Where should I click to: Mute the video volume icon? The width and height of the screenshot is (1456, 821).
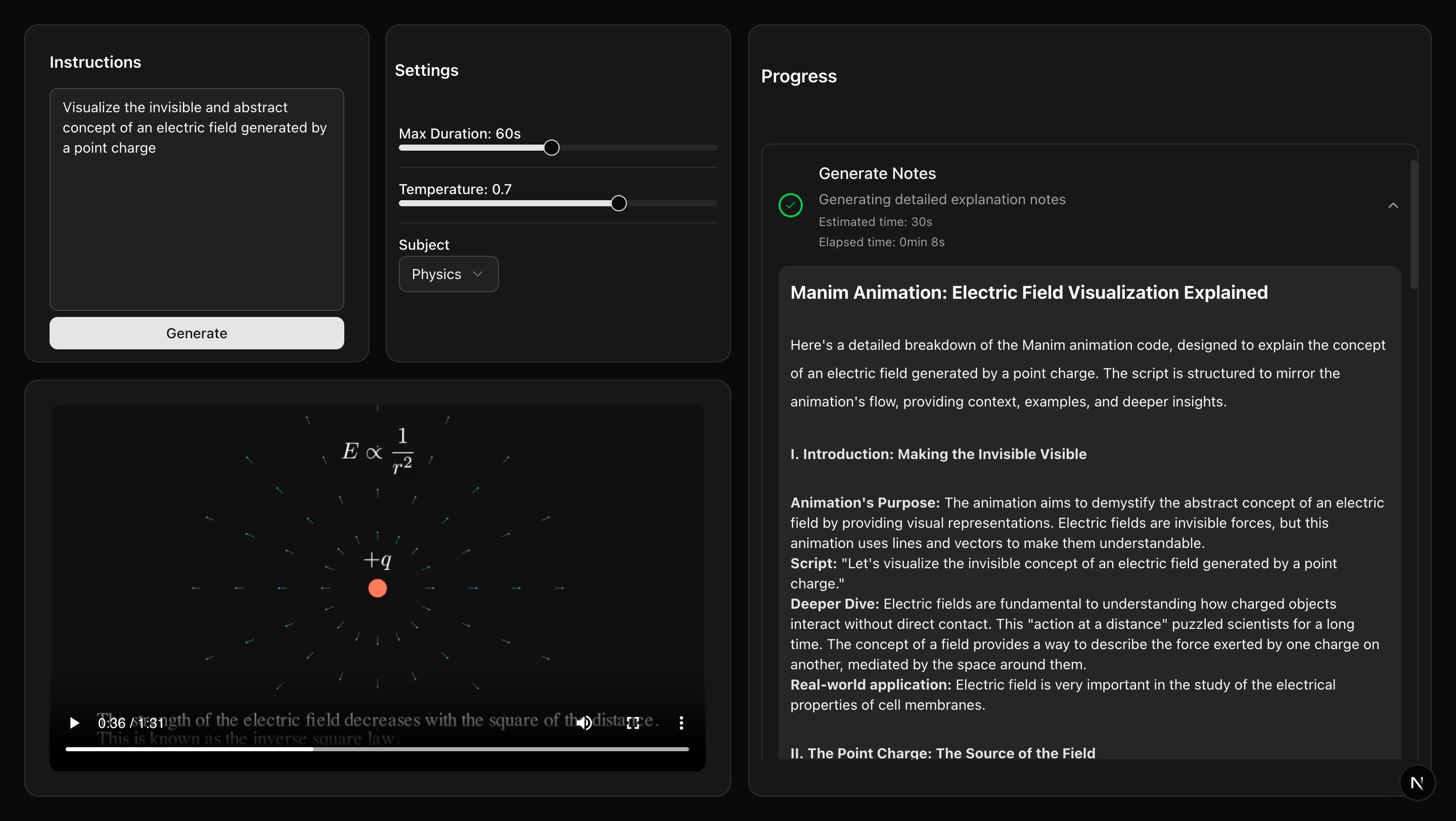[x=584, y=723]
